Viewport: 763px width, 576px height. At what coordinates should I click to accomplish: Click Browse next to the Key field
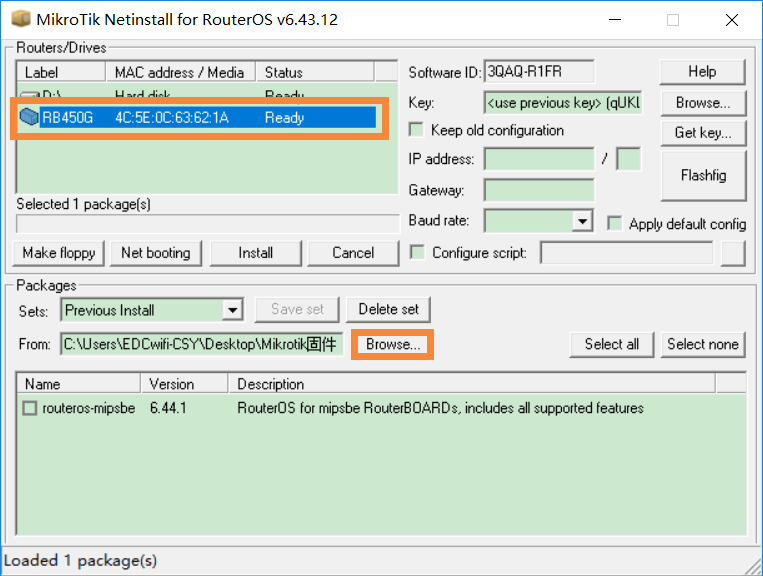click(x=703, y=103)
